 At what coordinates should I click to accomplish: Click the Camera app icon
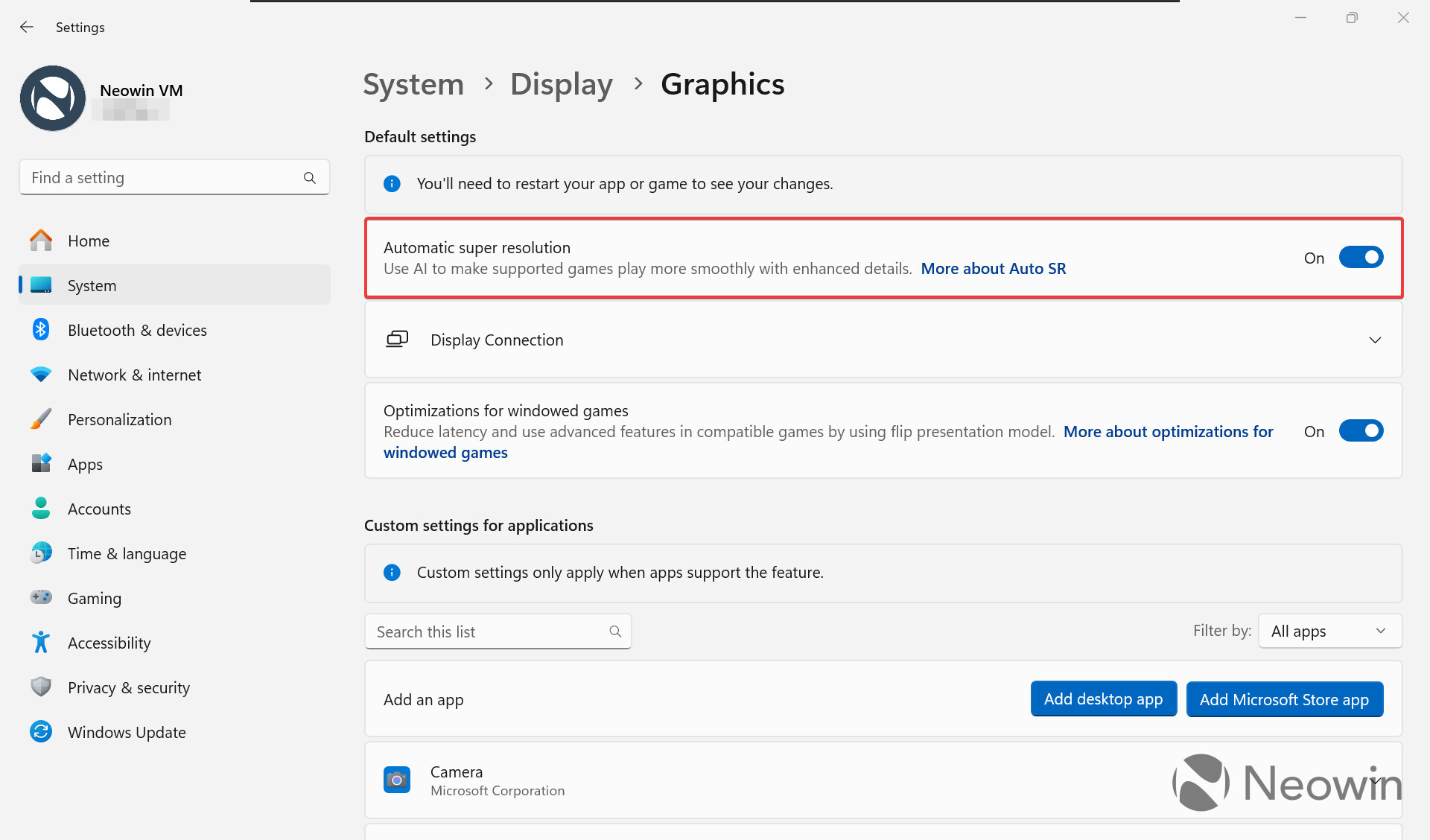click(x=397, y=779)
